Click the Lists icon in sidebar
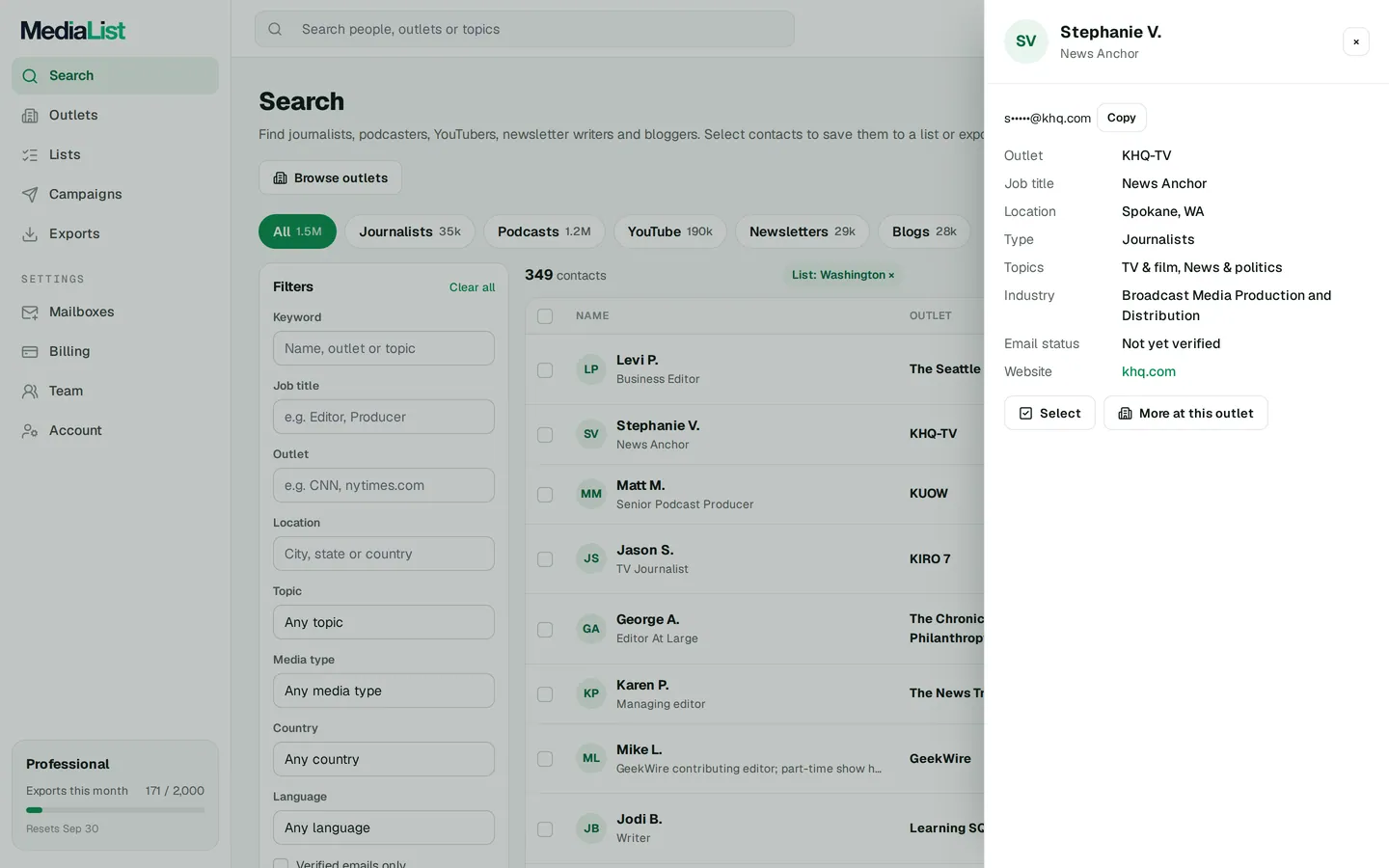This screenshot has height=868, width=1389. pos(30,155)
